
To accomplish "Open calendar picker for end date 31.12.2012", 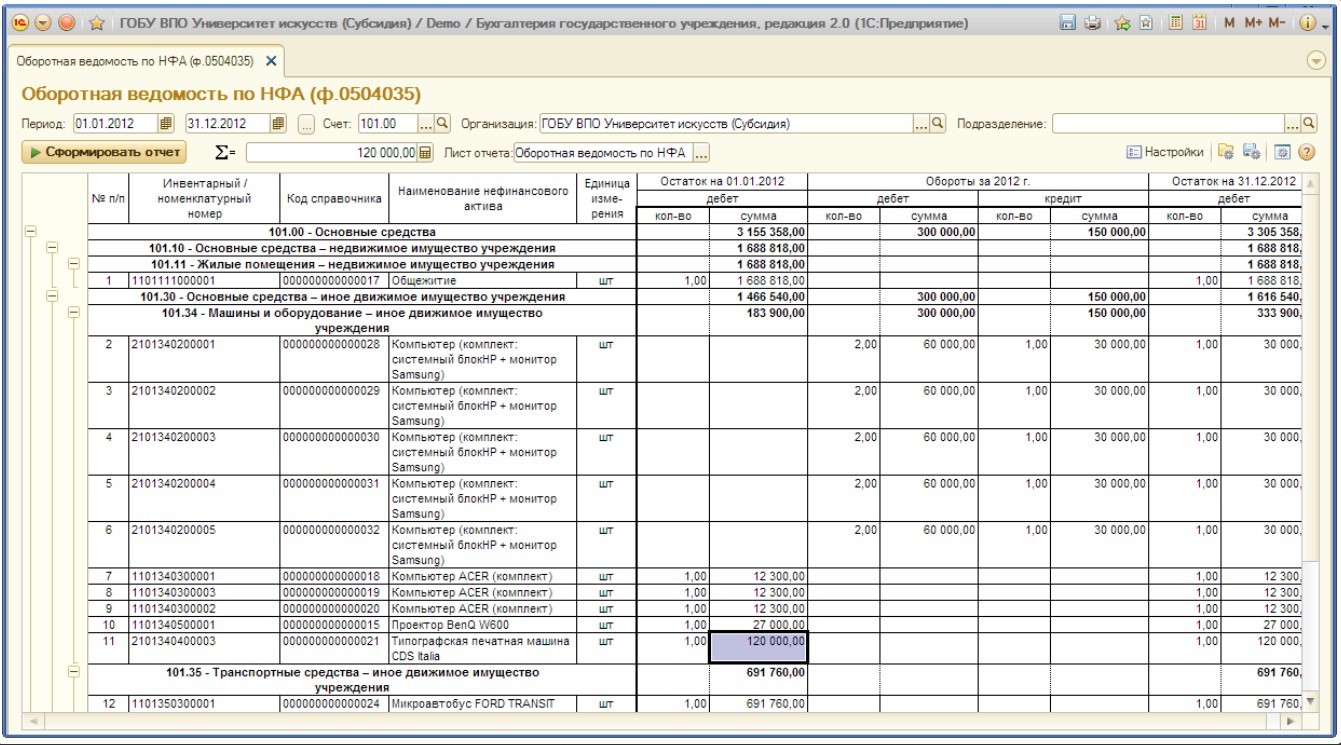I will [x=279, y=124].
